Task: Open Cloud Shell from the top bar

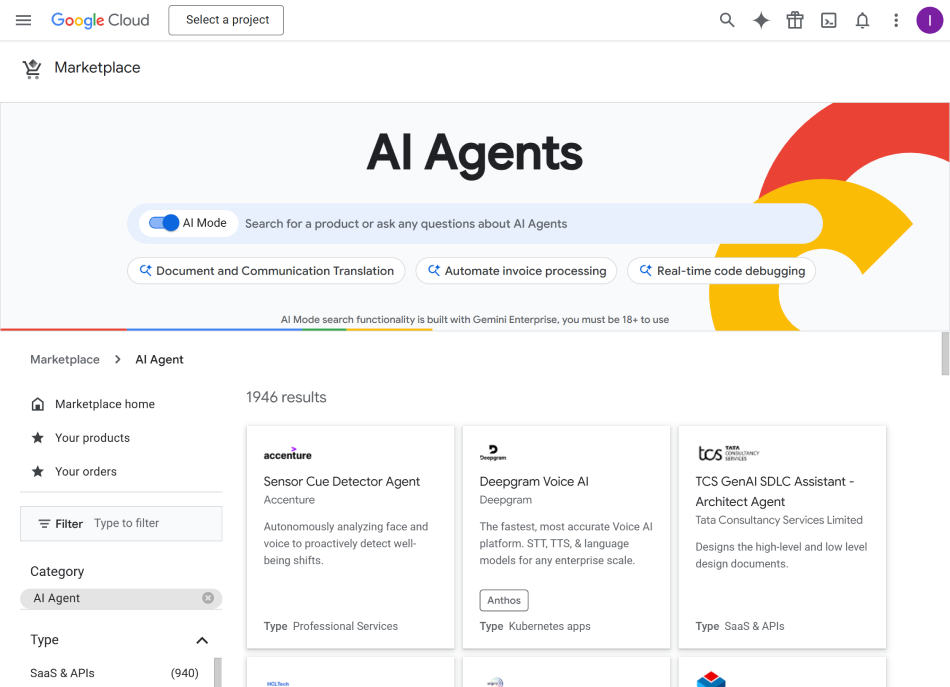Action: (828, 19)
